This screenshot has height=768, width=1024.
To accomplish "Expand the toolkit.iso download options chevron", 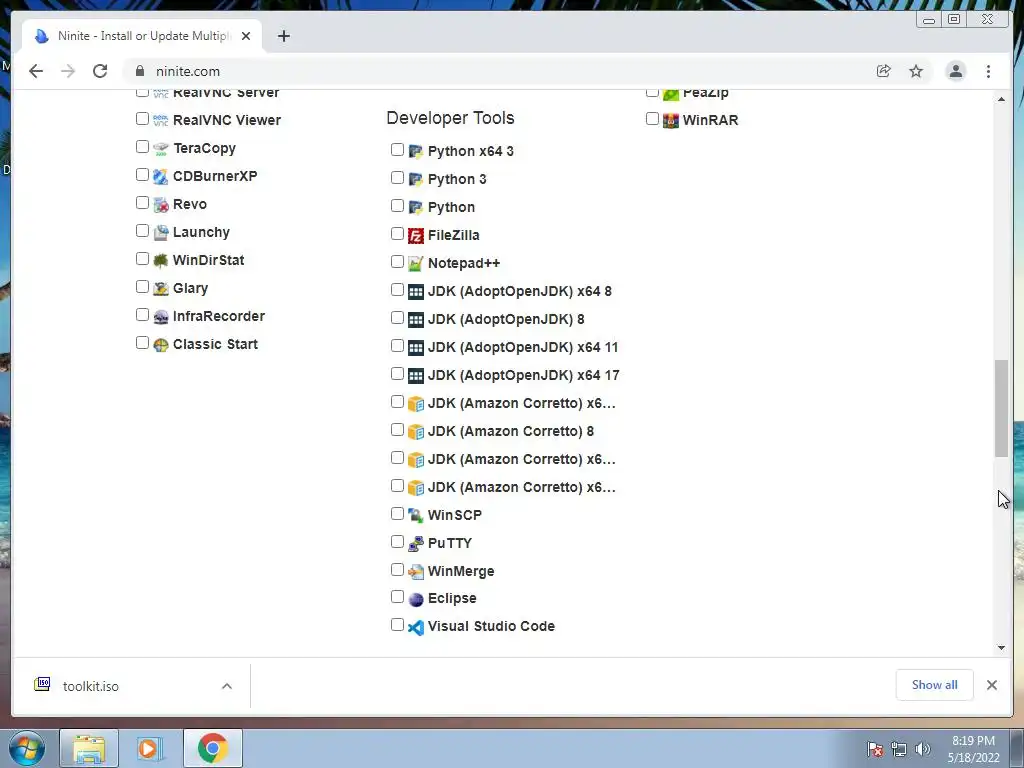I will (227, 686).
